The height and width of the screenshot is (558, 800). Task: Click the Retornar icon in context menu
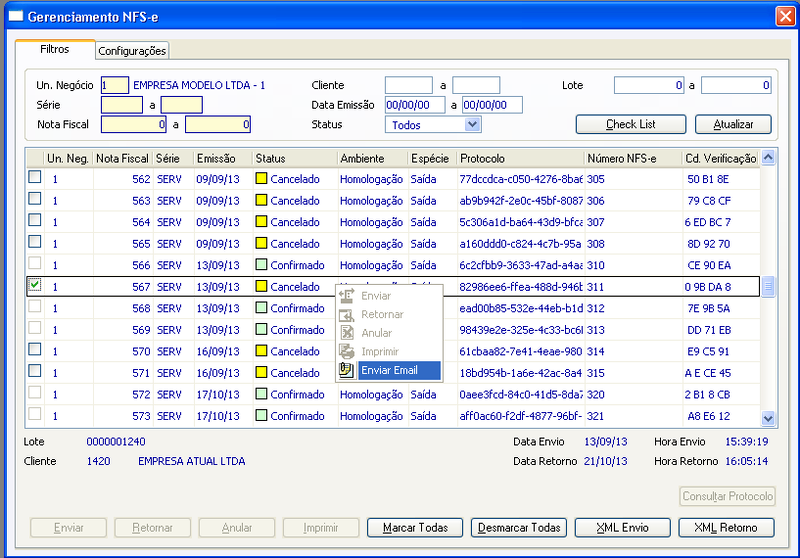[x=347, y=314]
